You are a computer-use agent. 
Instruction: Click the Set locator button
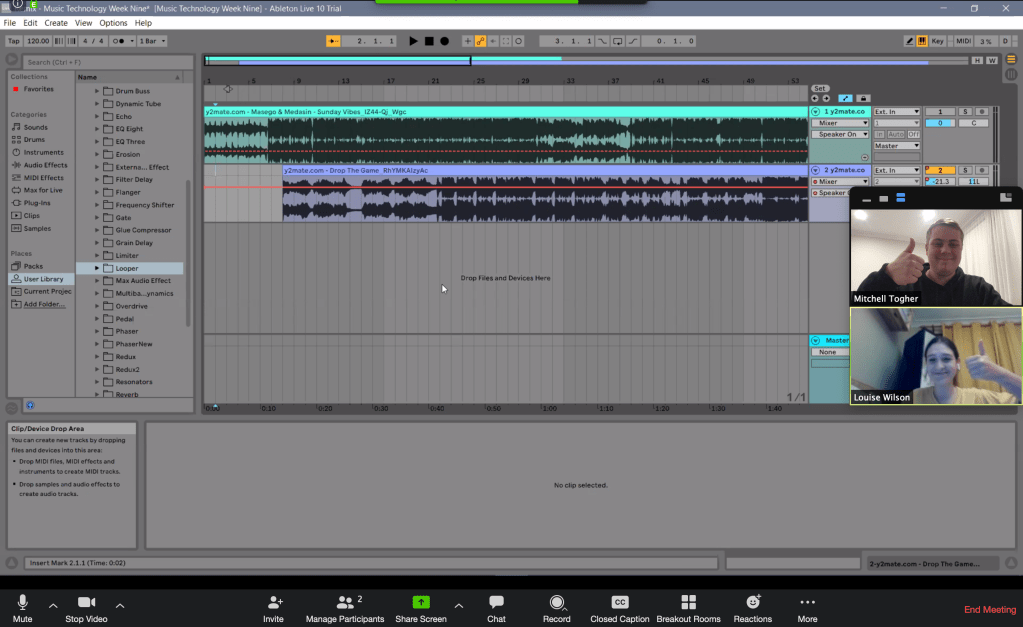pyautogui.click(x=820, y=88)
